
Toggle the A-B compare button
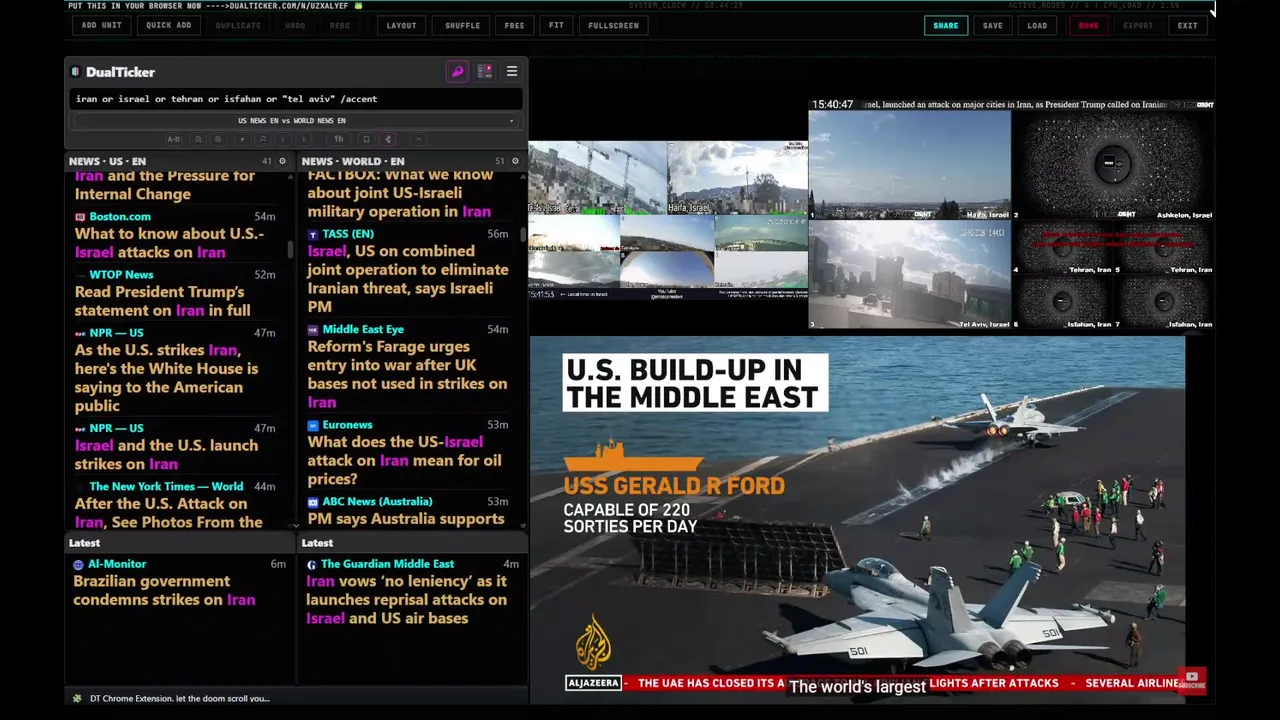point(174,139)
